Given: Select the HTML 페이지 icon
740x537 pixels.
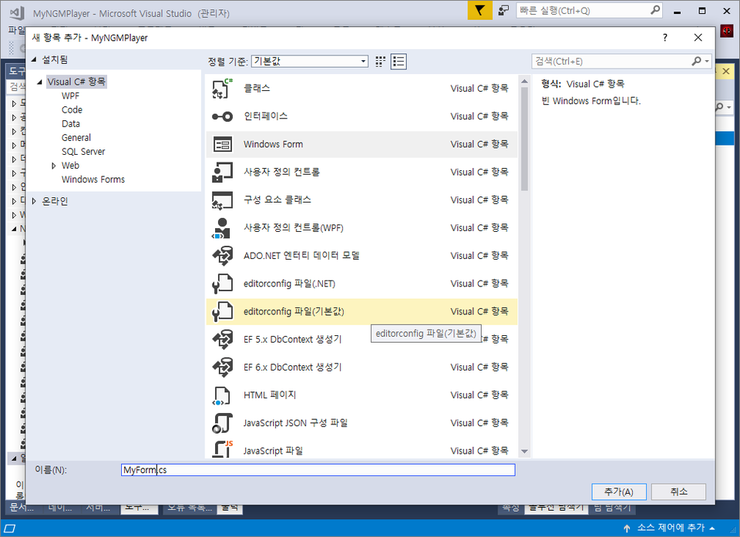Looking at the screenshot, I should [222, 395].
